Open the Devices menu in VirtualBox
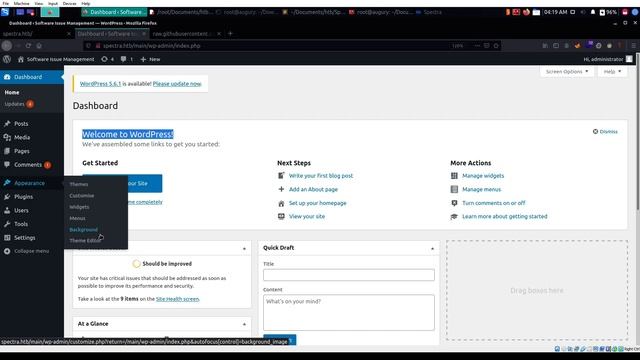This screenshot has height=360, width=640. [69, 3]
